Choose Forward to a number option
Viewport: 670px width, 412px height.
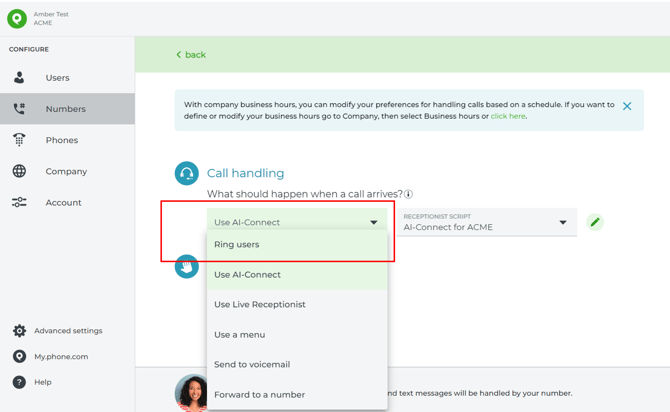(x=297, y=394)
